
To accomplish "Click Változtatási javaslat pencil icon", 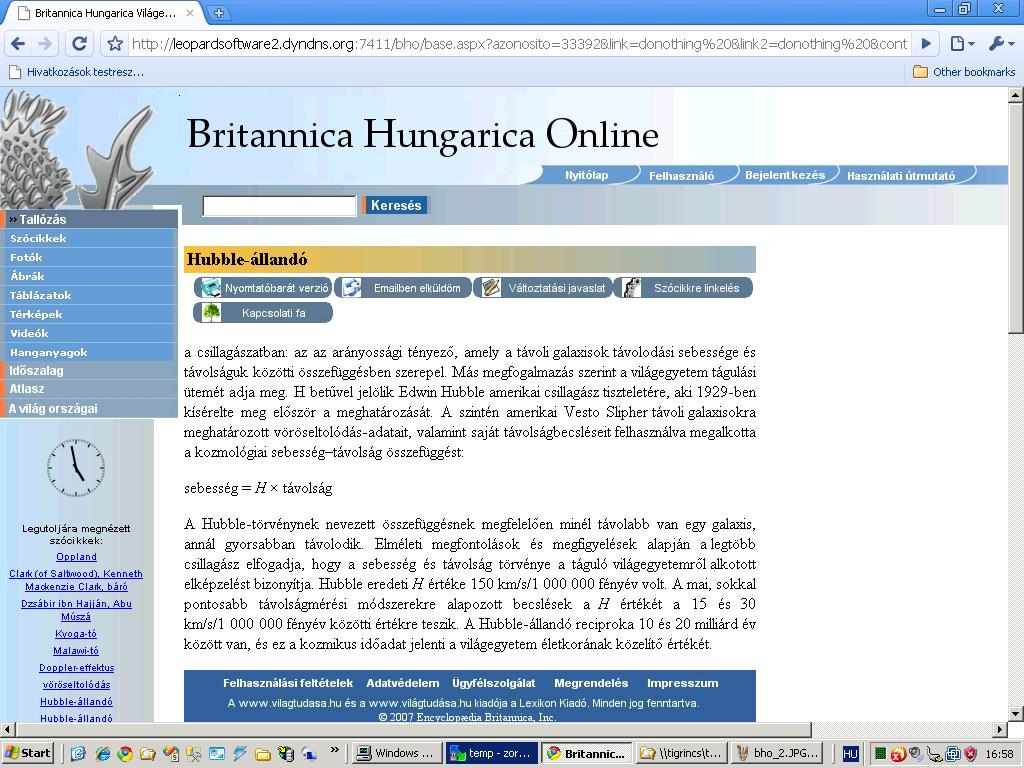I will [491, 287].
